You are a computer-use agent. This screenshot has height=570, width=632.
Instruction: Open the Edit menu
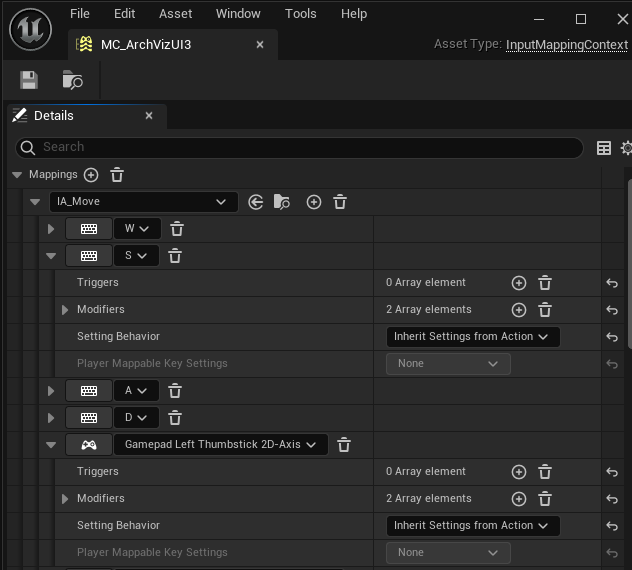click(x=124, y=14)
